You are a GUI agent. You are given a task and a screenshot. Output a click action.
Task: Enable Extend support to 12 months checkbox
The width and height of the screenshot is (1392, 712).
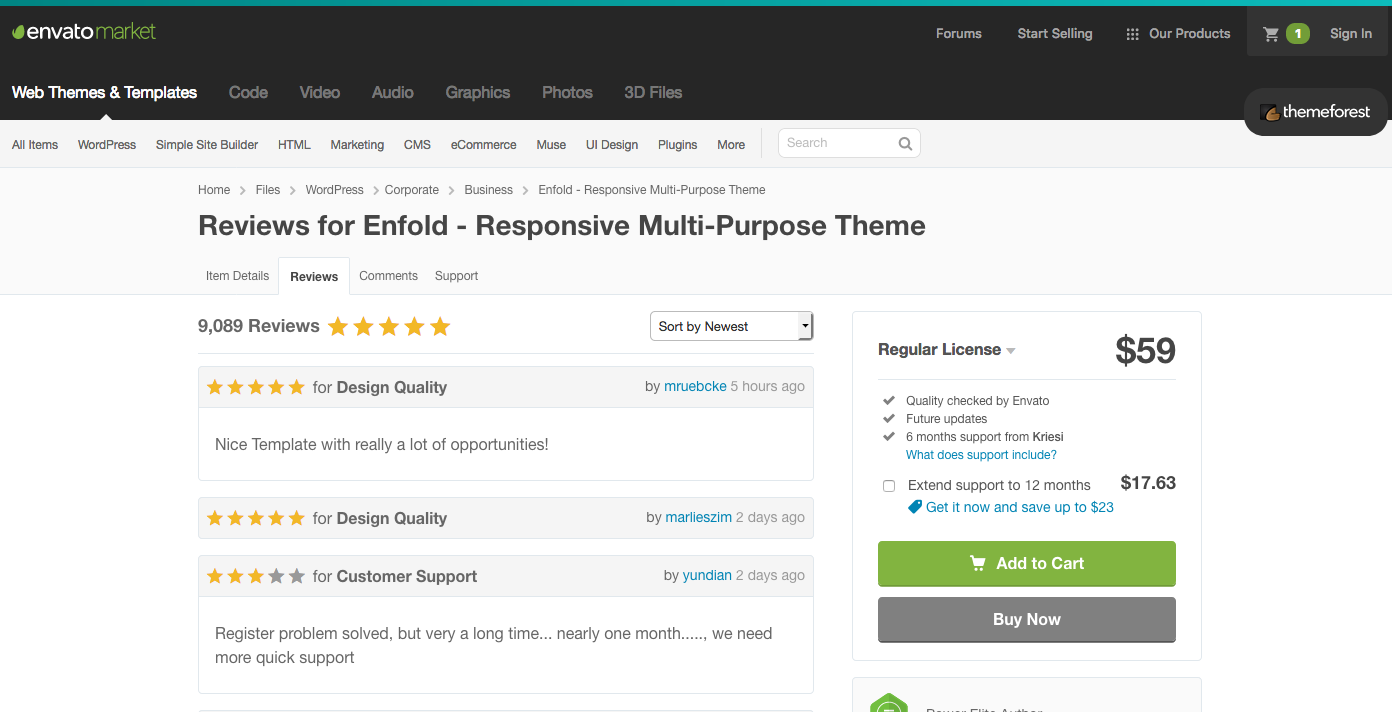(x=889, y=486)
